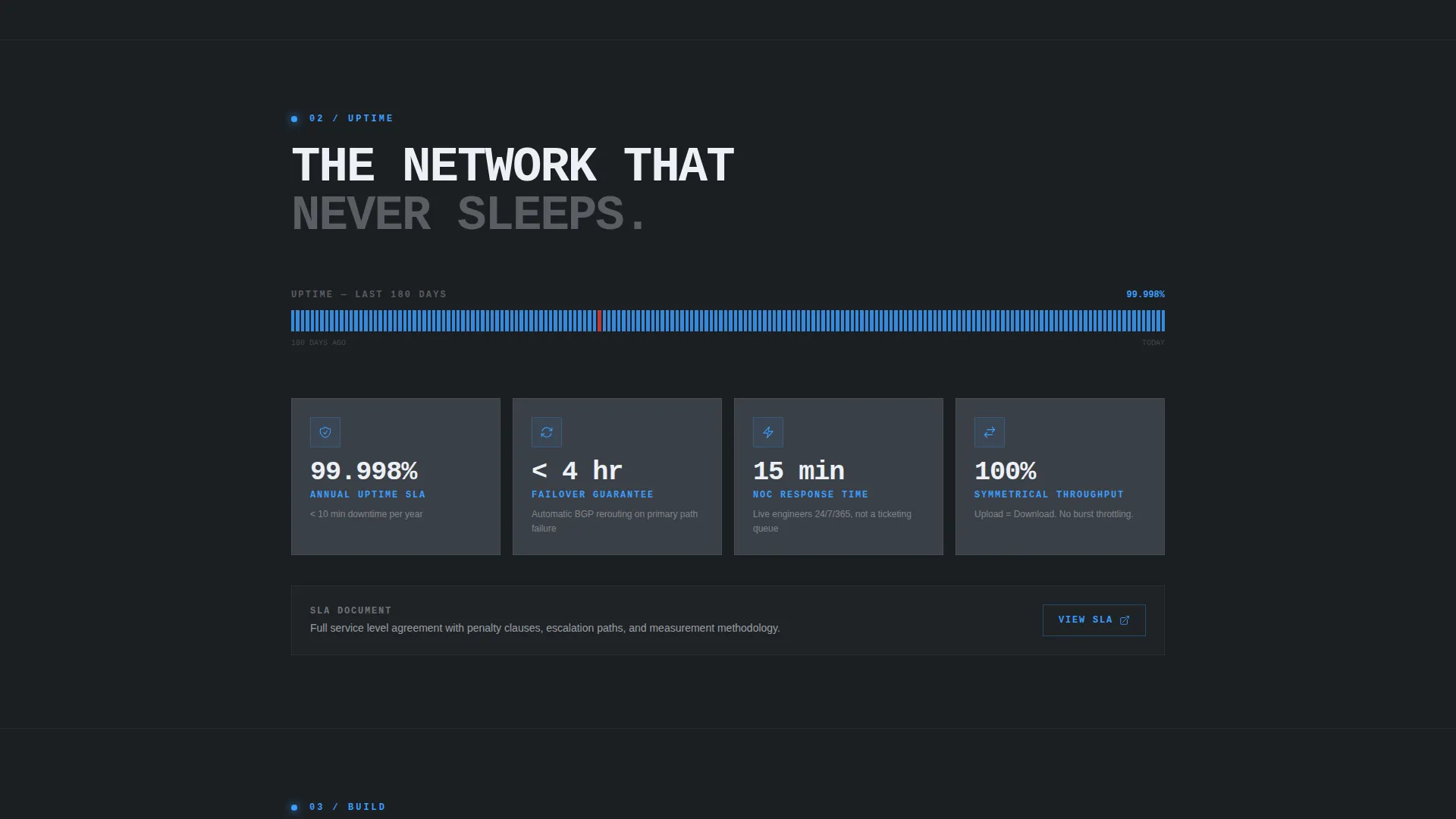Click the '100%' stat value
The width and height of the screenshot is (1456, 819).
pyautogui.click(x=1006, y=471)
